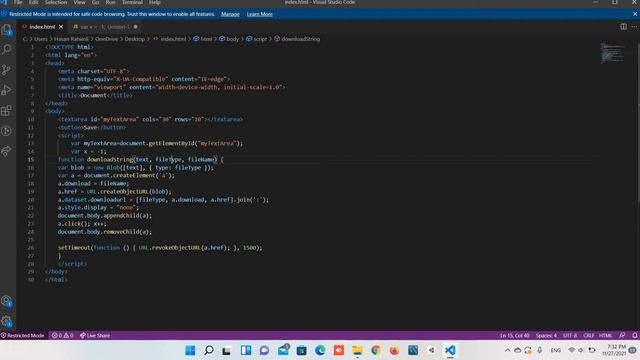Click the Learn More link in banner
The height and width of the screenshot is (360, 640).
pos(260,14)
